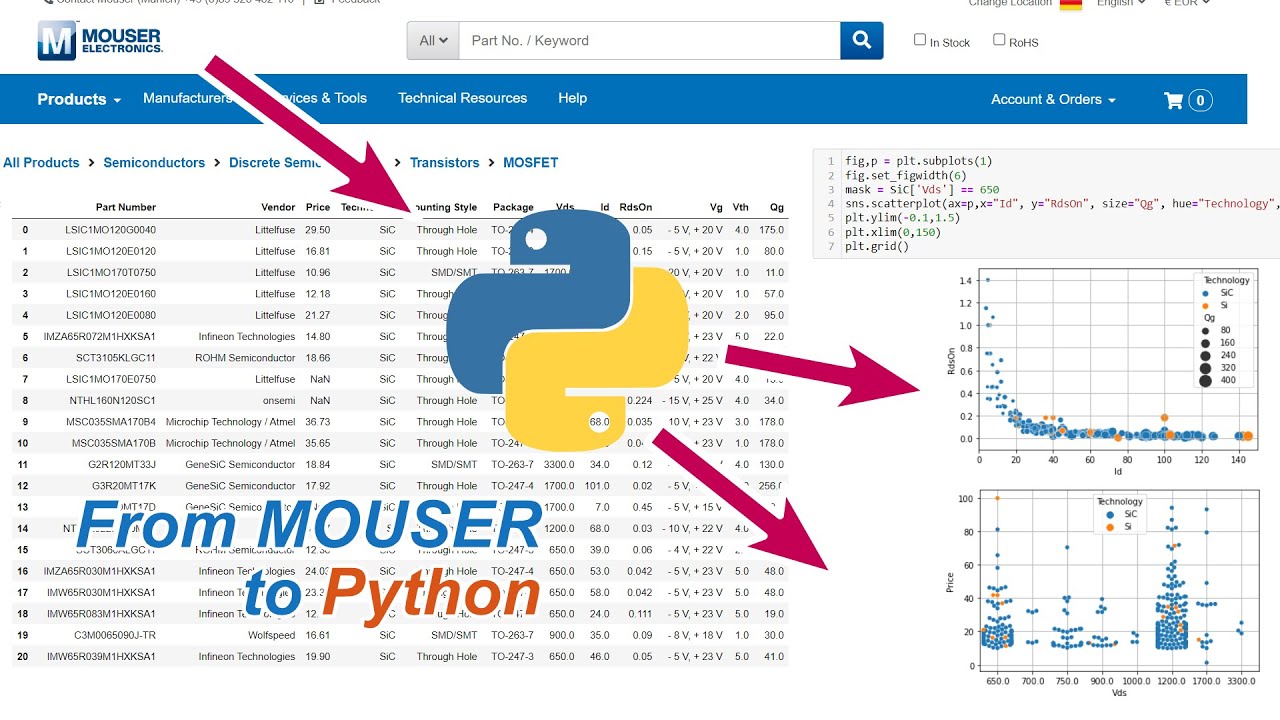
Task: Click the Vendor column header
Action: (x=278, y=207)
